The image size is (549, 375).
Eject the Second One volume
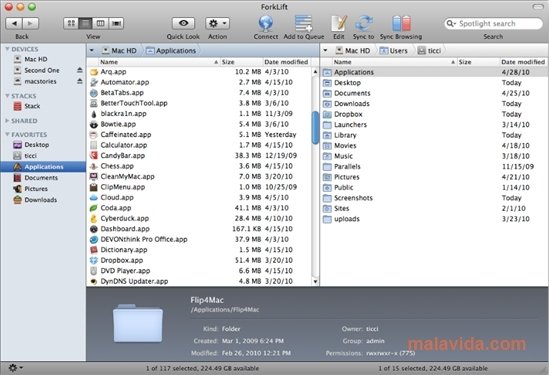pyautogui.click(x=80, y=70)
